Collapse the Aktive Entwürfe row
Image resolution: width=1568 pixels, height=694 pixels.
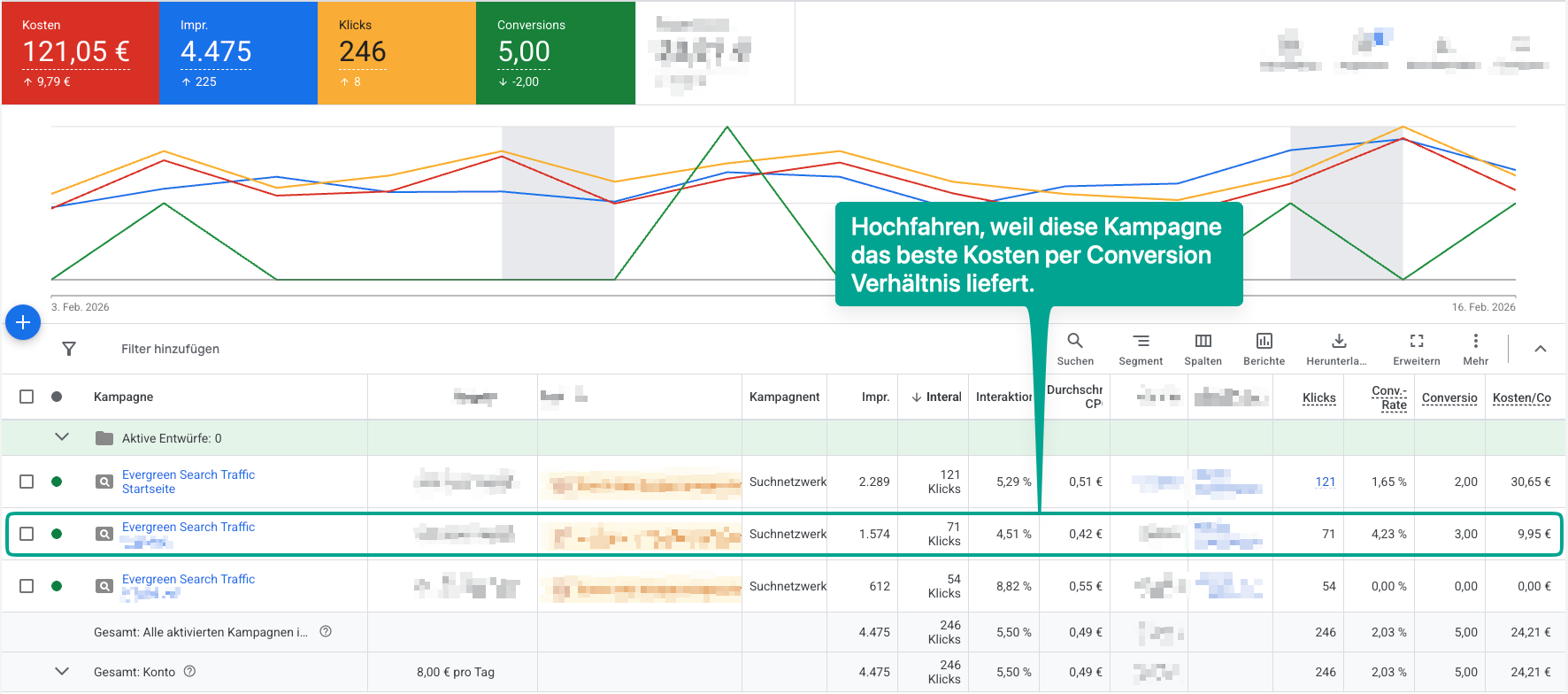tap(62, 437)
